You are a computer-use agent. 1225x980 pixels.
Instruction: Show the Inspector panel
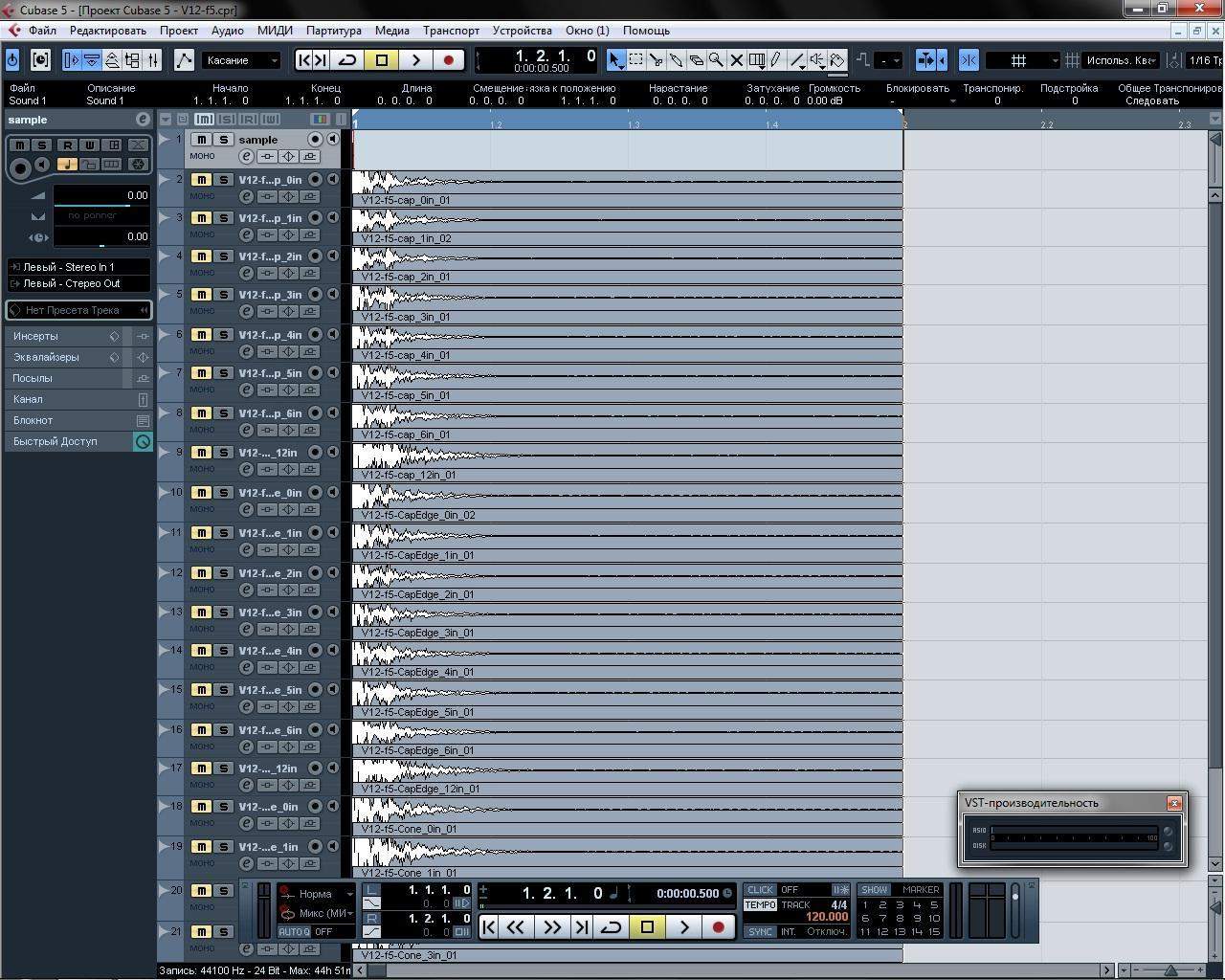[72, 60]
